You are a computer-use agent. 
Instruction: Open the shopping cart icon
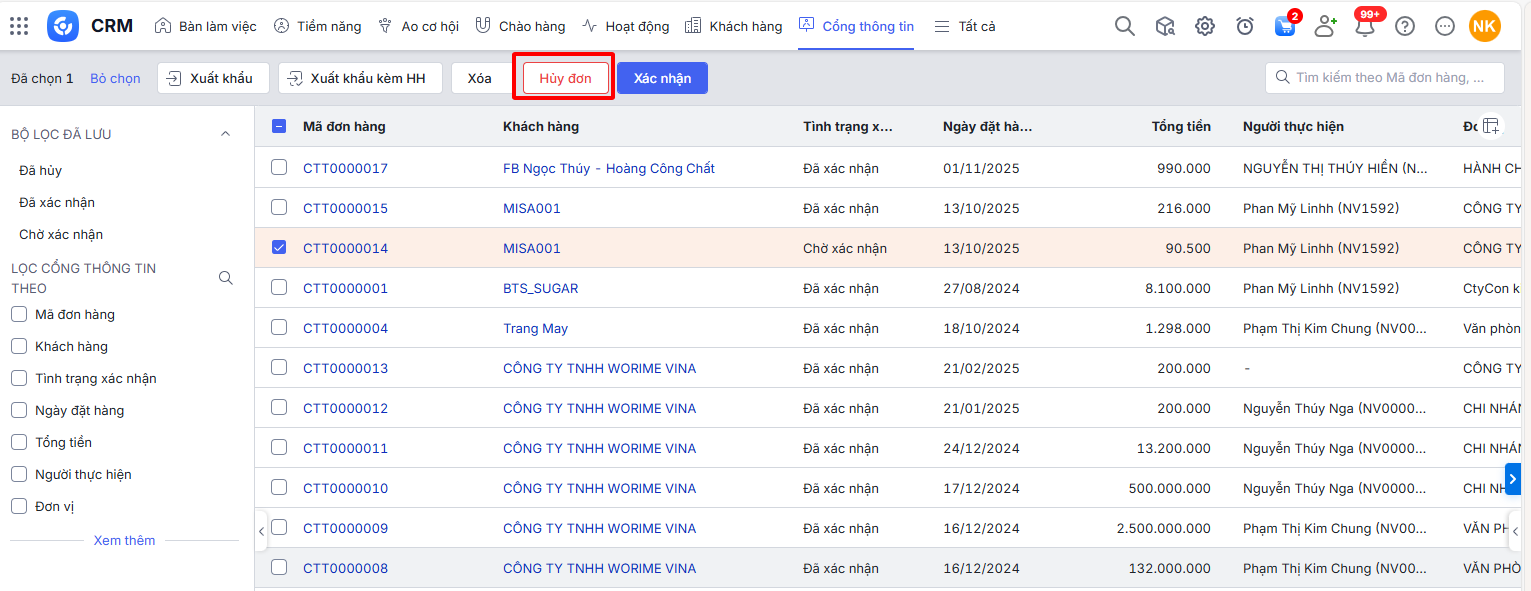(x=1285, y=27)
